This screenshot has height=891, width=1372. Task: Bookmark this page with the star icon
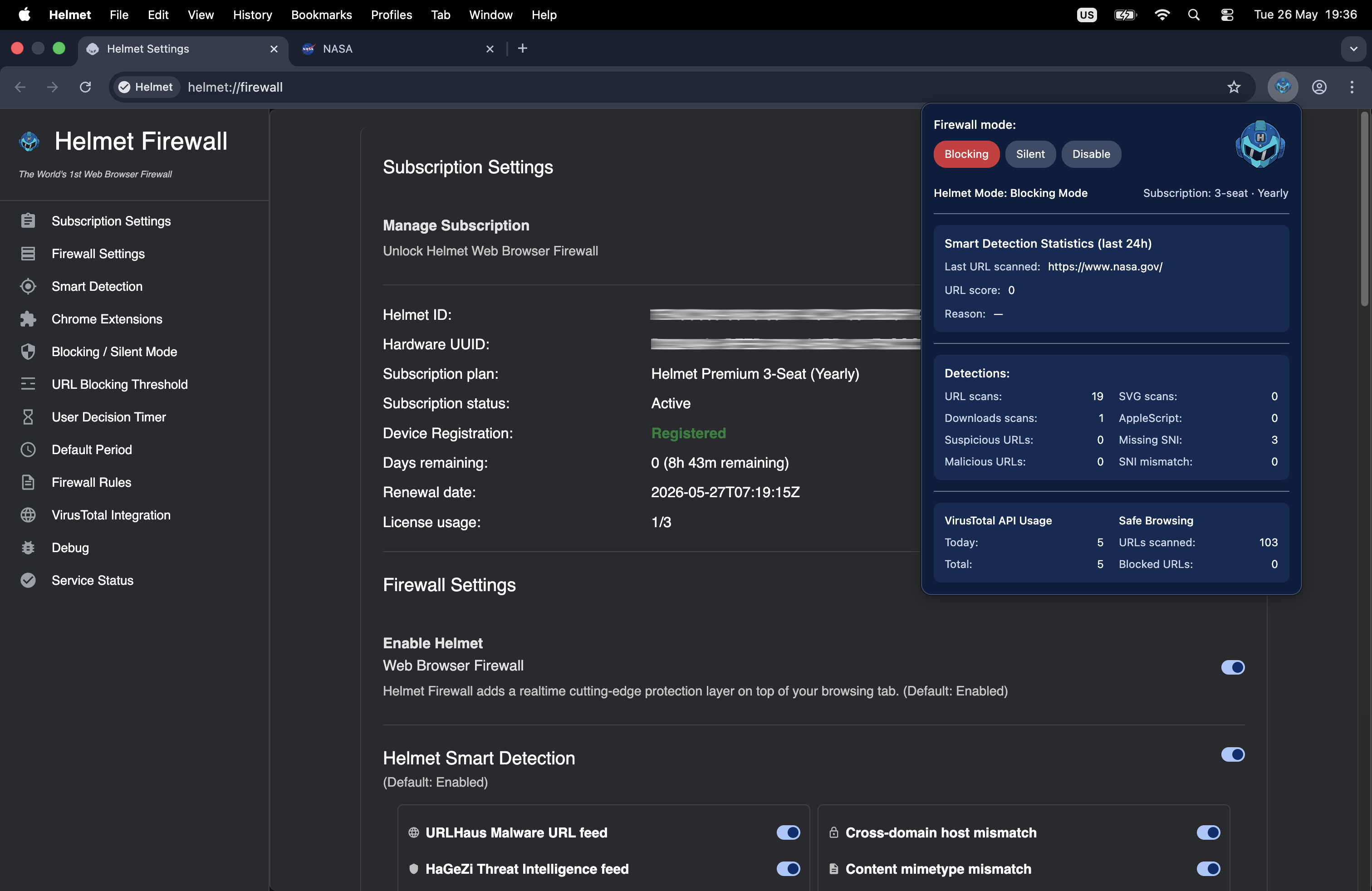click(x=1234, y=87)
